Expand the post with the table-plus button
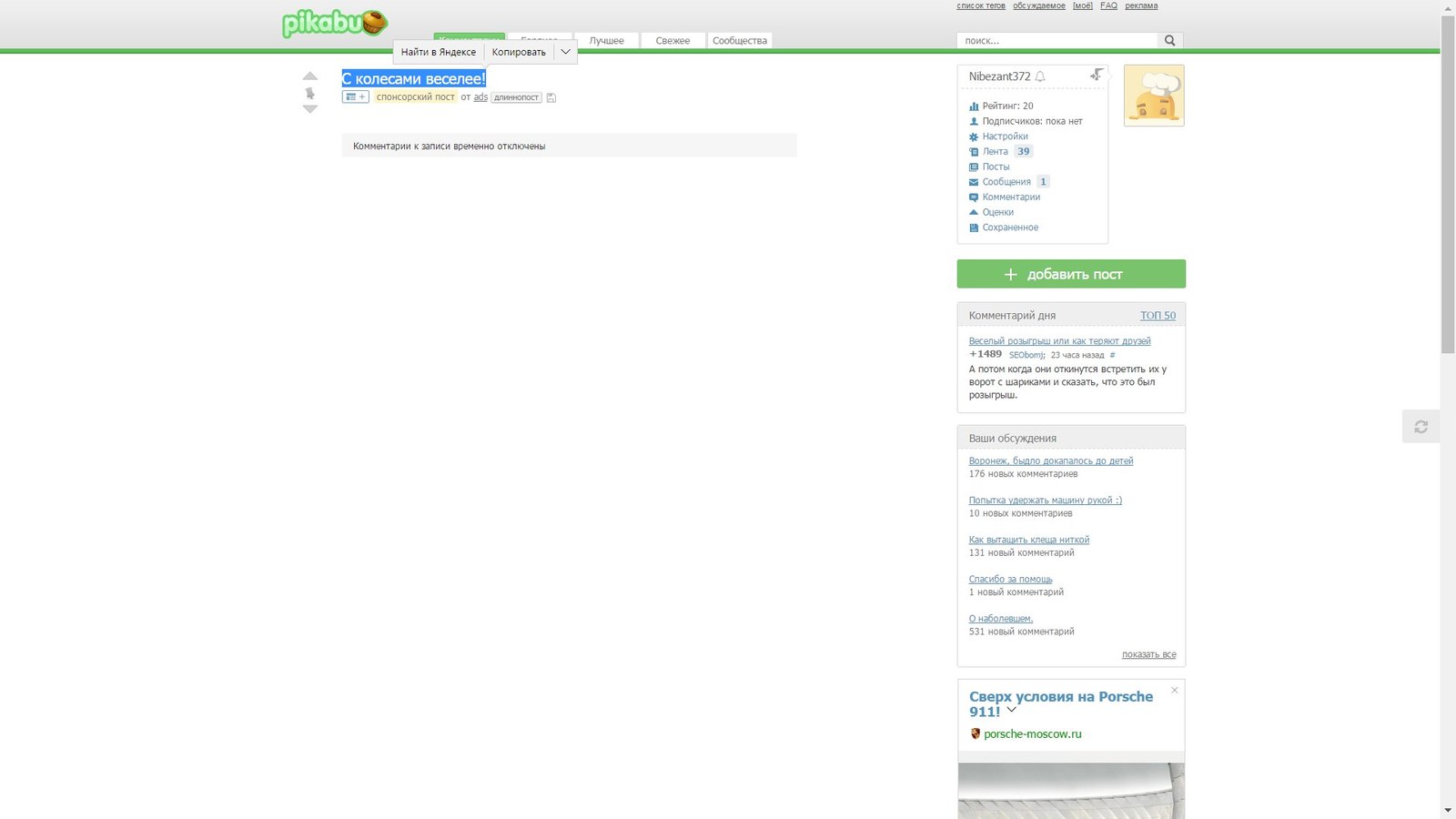 tap(355, 97)
